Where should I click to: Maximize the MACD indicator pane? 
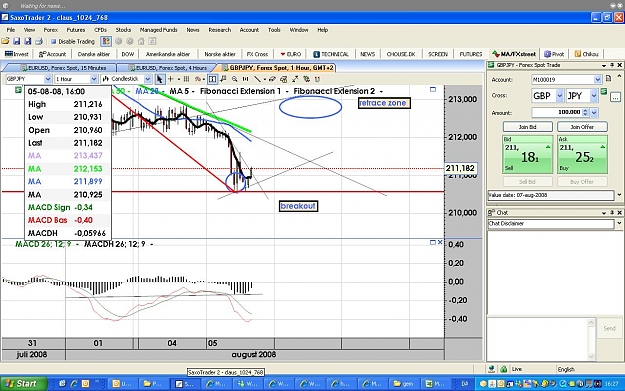432,242
